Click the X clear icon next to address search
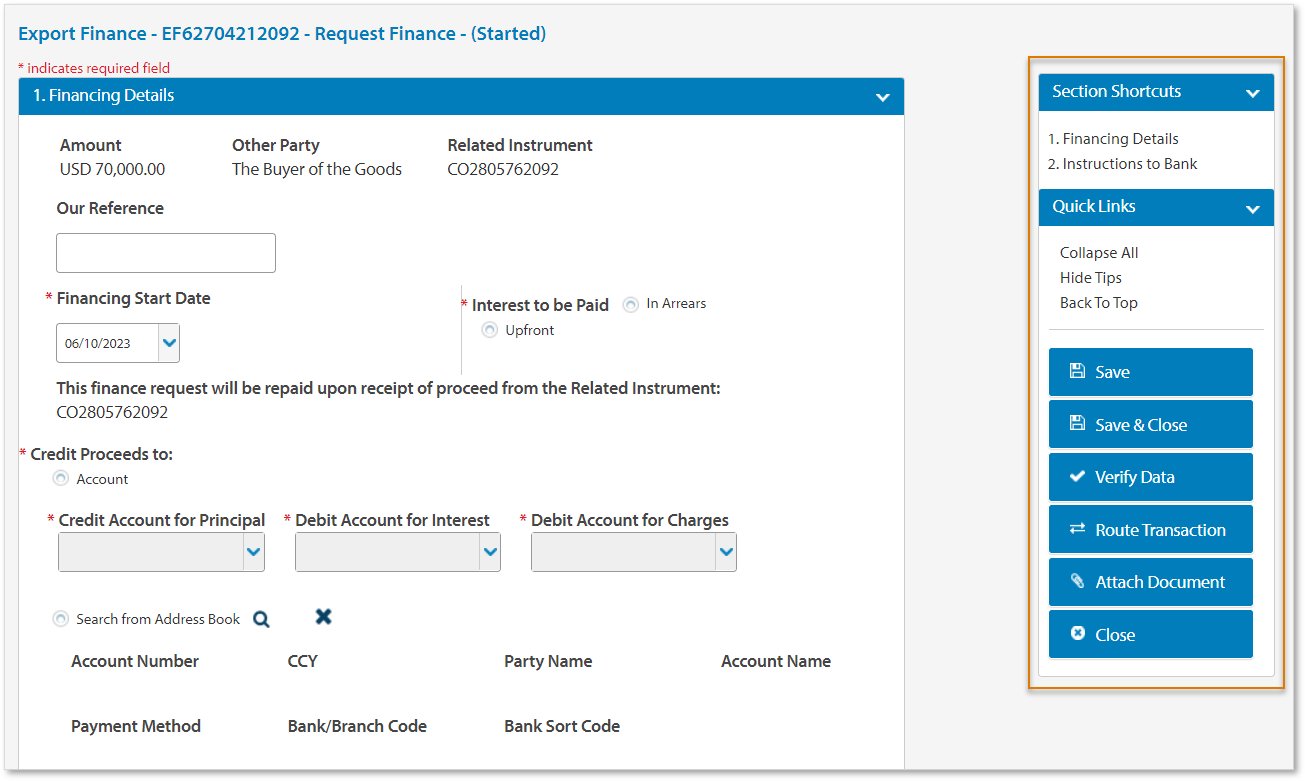Viewport: 1305px width, 781px height. 323,617
